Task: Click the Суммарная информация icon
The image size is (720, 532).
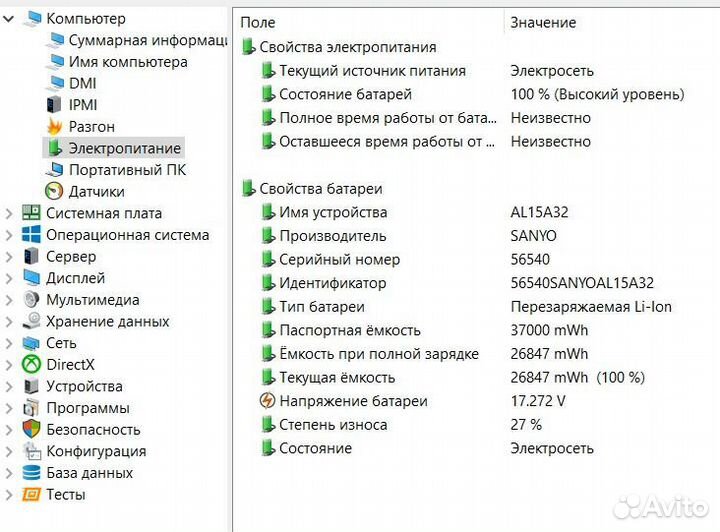Action: [x=55, y=40]
